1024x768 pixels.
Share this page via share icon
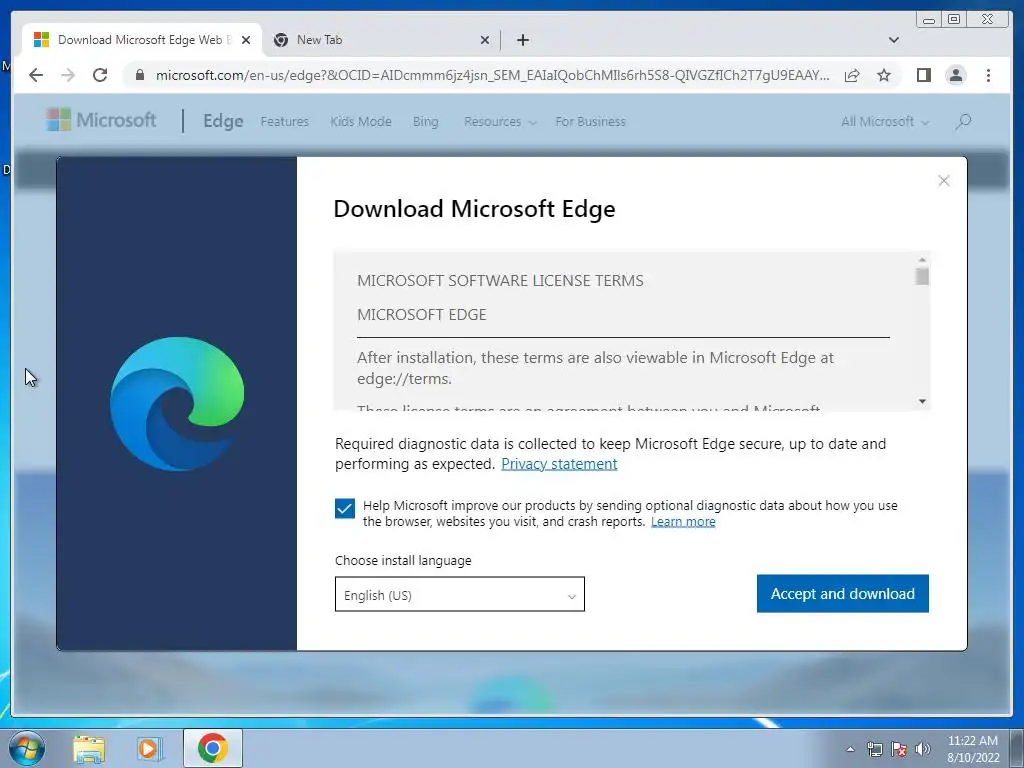pyautogui.click(x=852, y=75)
